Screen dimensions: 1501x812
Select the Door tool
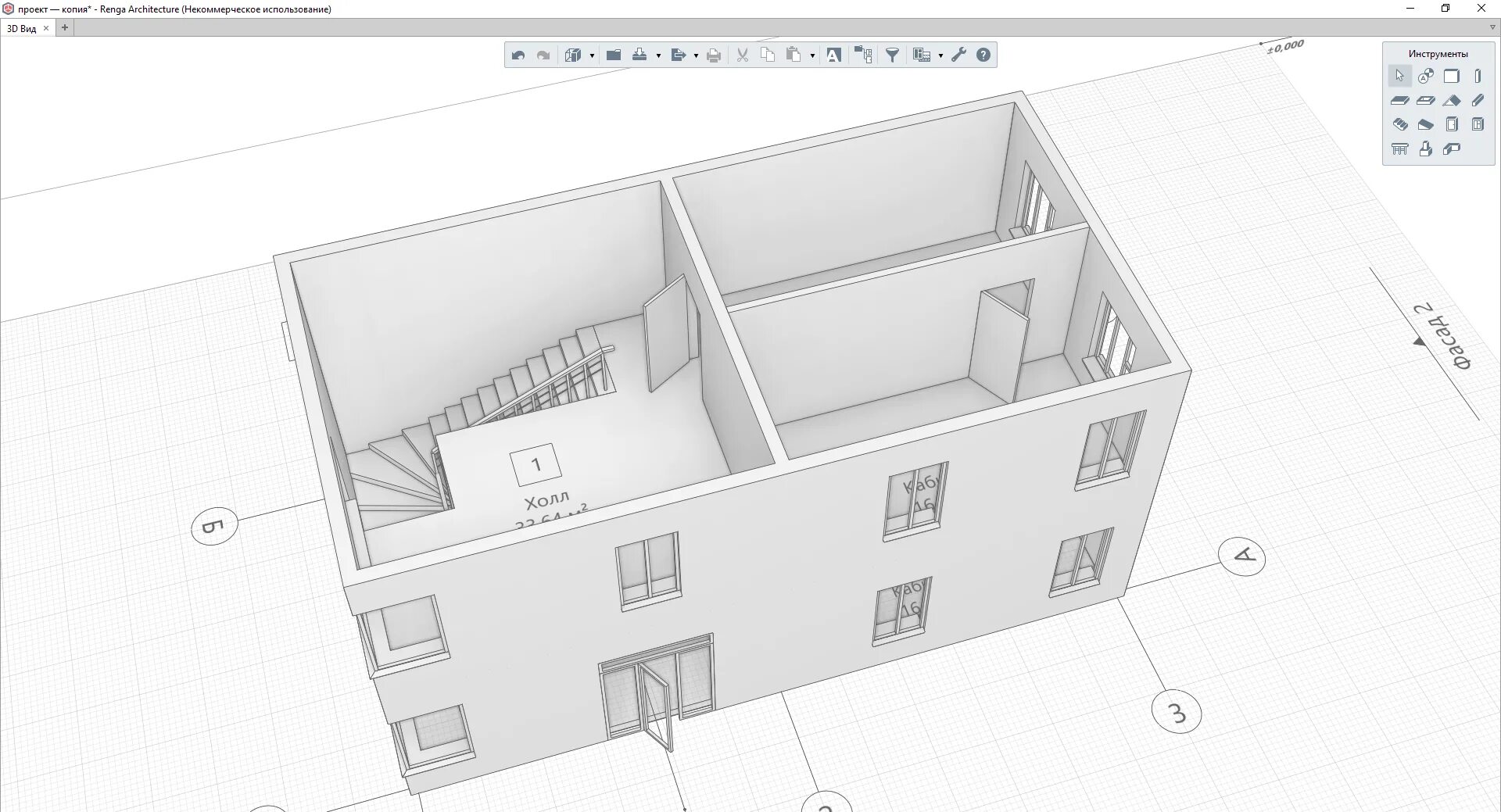(x=1452, y=124)
